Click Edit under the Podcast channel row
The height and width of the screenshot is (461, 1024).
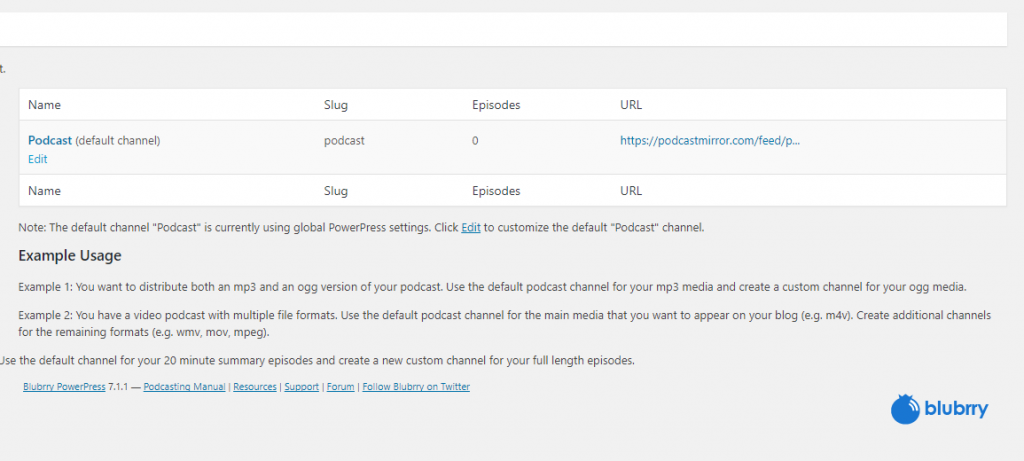click(37, 159)
